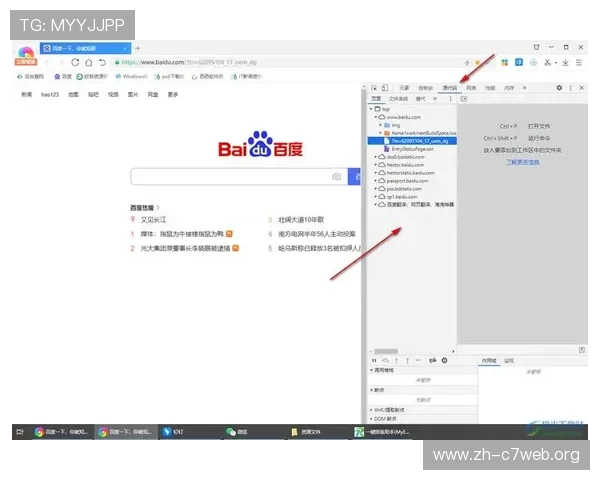This screenshot has height=480, width=600.
Task: Reload the page with the refresh icon
Action: tap(74, 61)
